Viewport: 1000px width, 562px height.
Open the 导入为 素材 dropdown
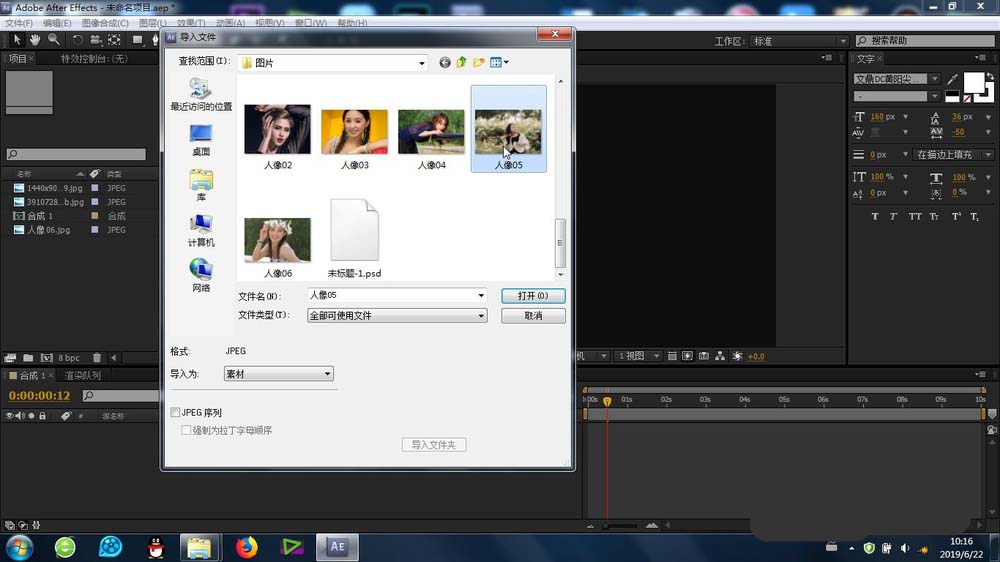pyautogui.click(x=279, y=374)
